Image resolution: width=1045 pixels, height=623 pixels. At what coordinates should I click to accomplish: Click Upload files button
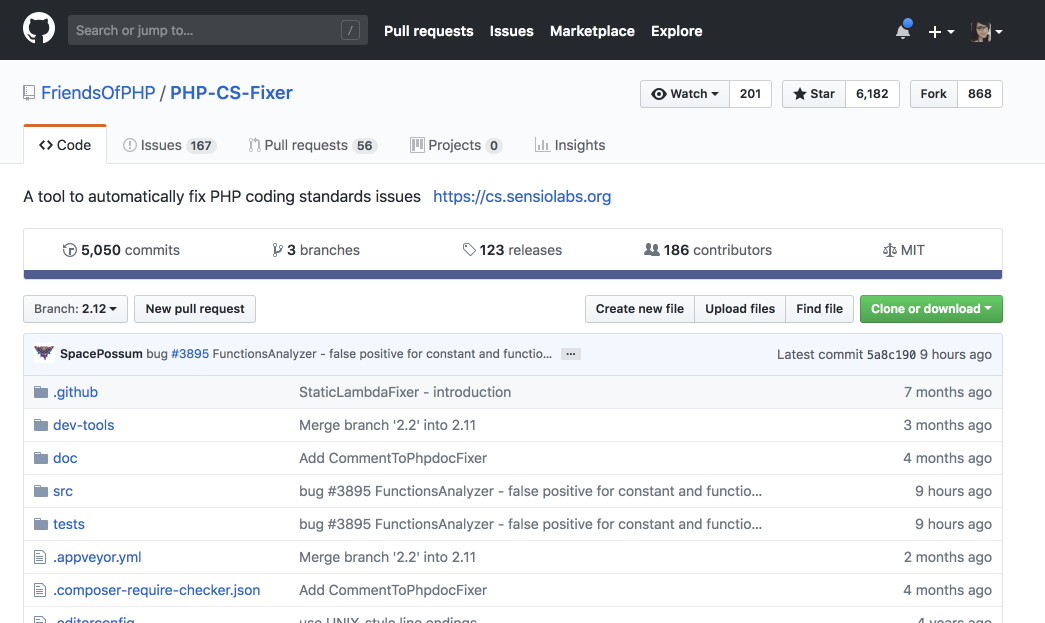[x=740, y=309]
